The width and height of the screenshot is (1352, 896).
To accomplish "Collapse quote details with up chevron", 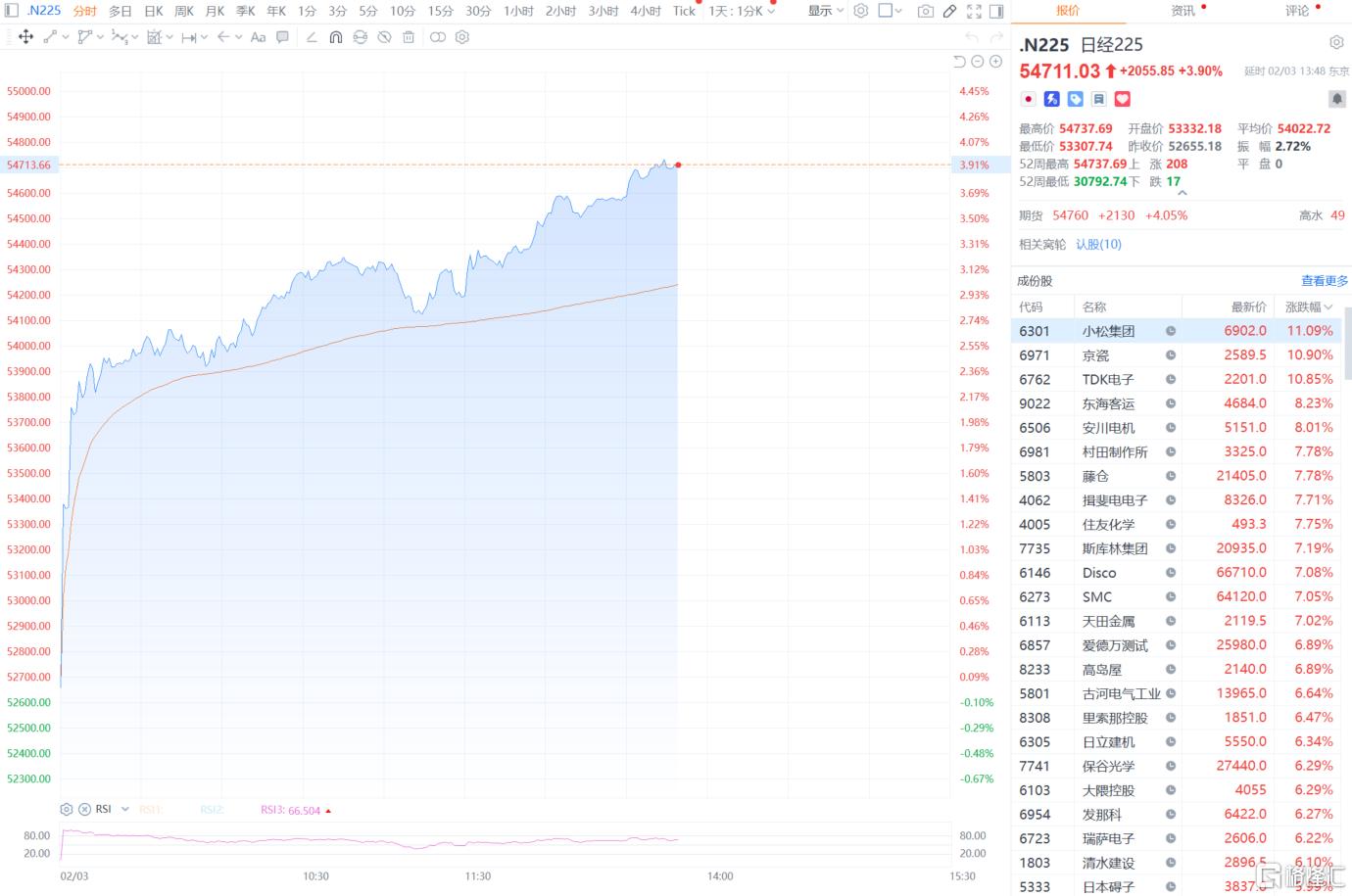I will [x=1182, y=193].
